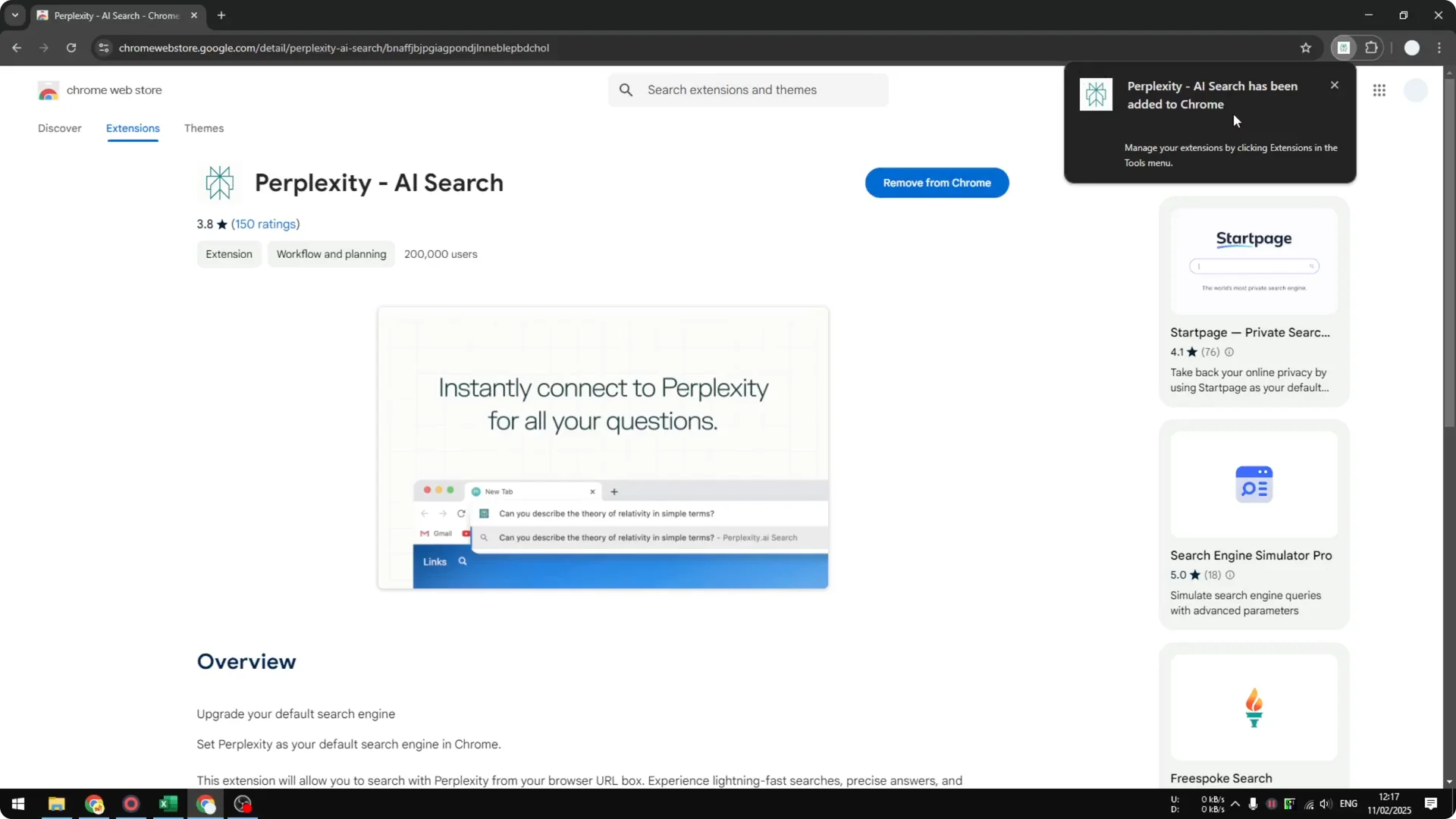Click Remove from Chrome button
1456x819 pixels.
[937, 183]
